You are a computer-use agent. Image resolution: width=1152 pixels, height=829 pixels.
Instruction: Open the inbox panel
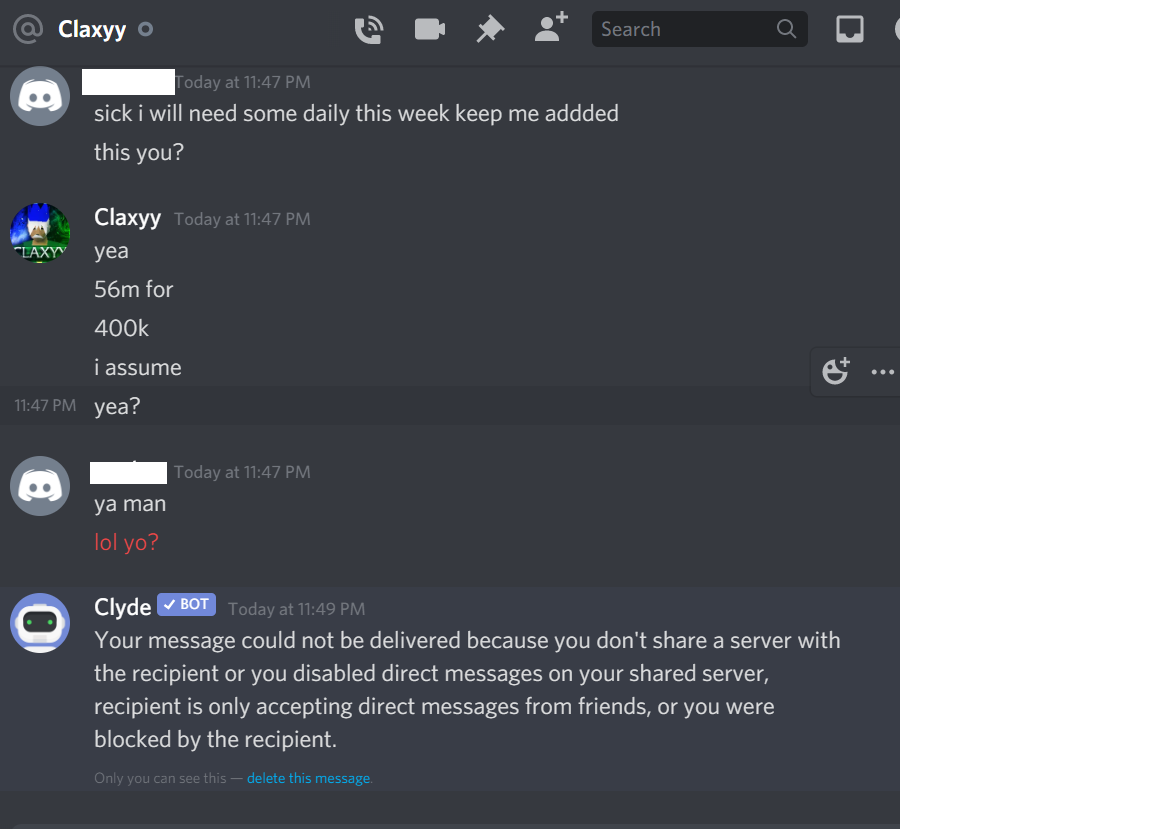pyautogui.click(x=850, y=29)
